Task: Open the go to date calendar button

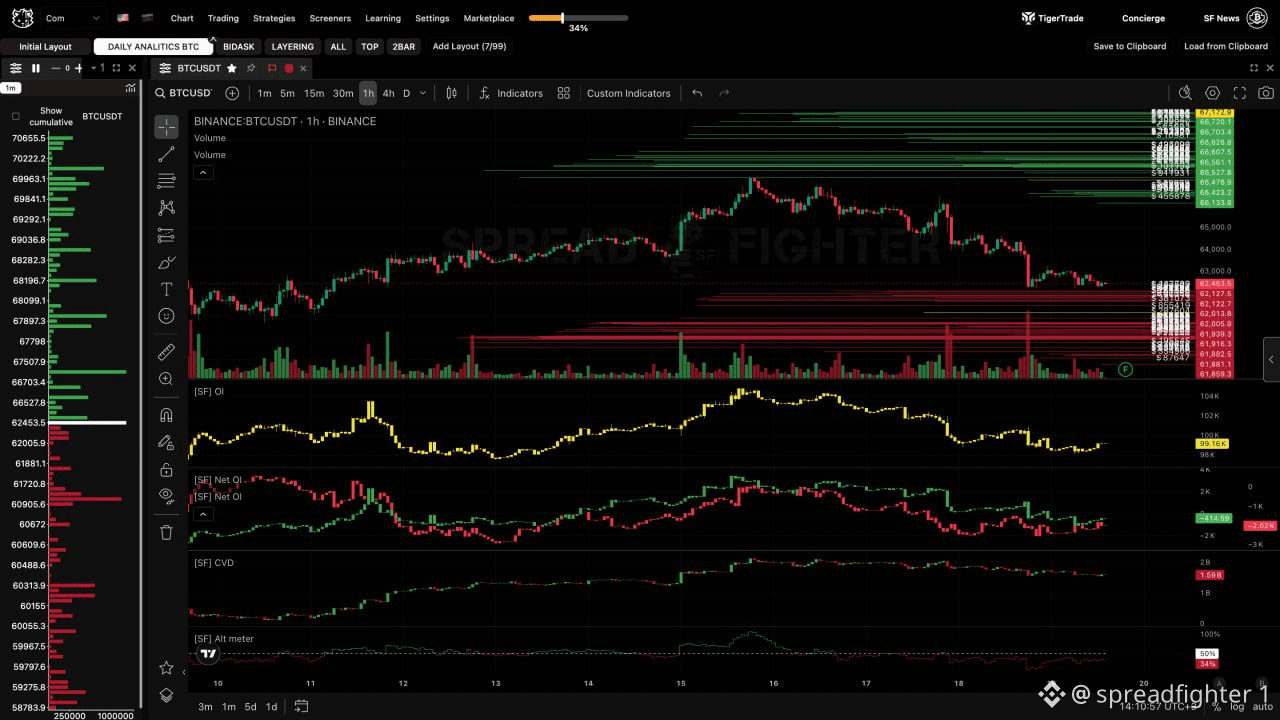Action: [x=301, y=706]
